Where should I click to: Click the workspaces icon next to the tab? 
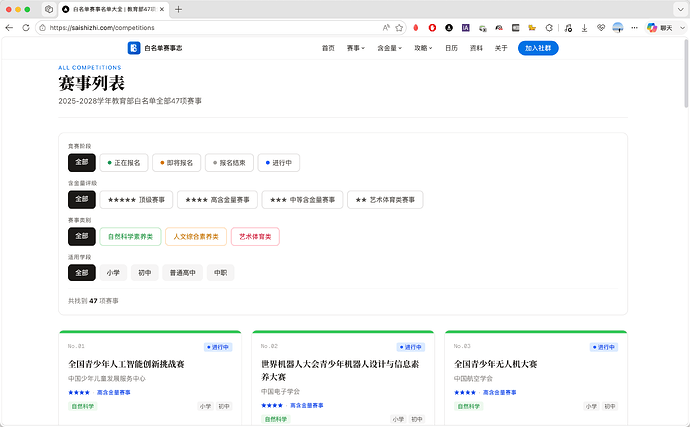click(49, 9)
